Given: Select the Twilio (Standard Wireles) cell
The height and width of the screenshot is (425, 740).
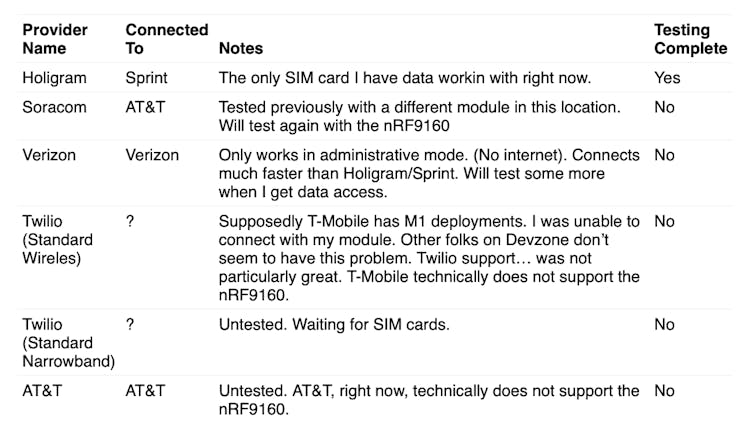Looking at the screenshot, I should (57, 240).
